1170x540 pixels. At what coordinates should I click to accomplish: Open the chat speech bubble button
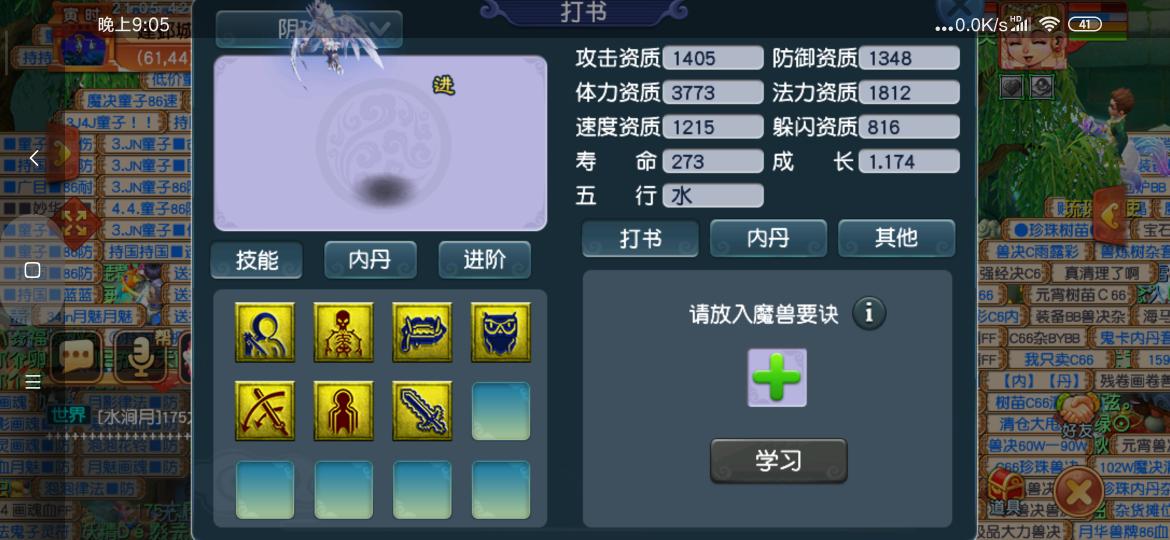(75, 358)
